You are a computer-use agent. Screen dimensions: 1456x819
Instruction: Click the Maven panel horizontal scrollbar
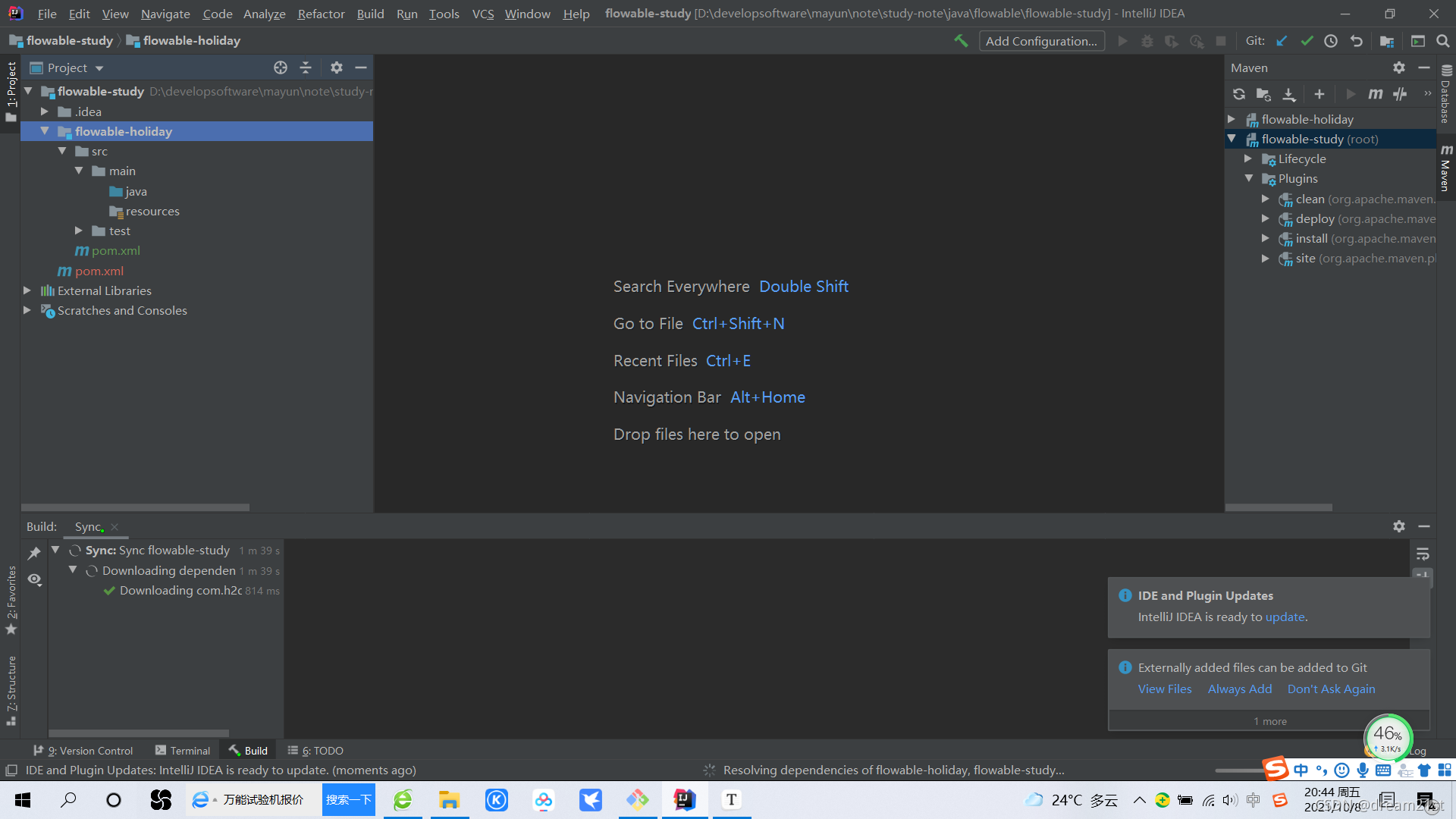click(1279, 507)
